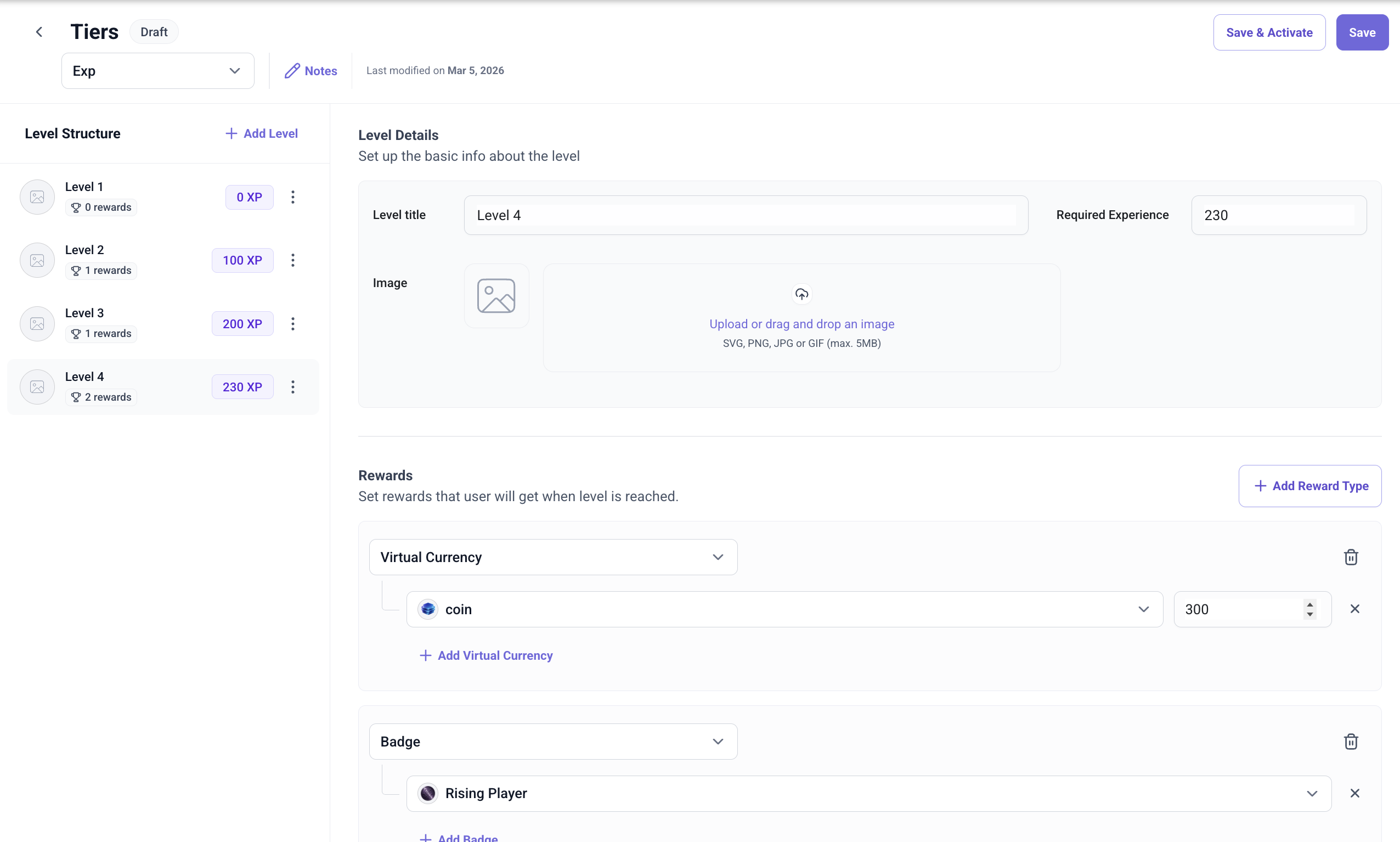
Task: Click the coin currency icon
Action: point(428,609)
